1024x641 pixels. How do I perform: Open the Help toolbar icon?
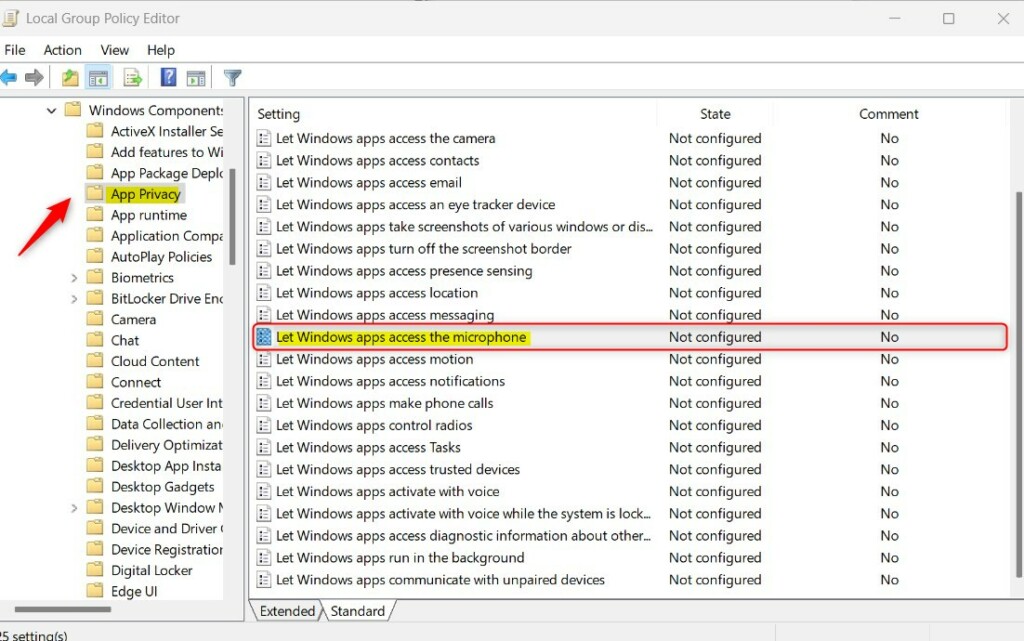tap(168, 77)
